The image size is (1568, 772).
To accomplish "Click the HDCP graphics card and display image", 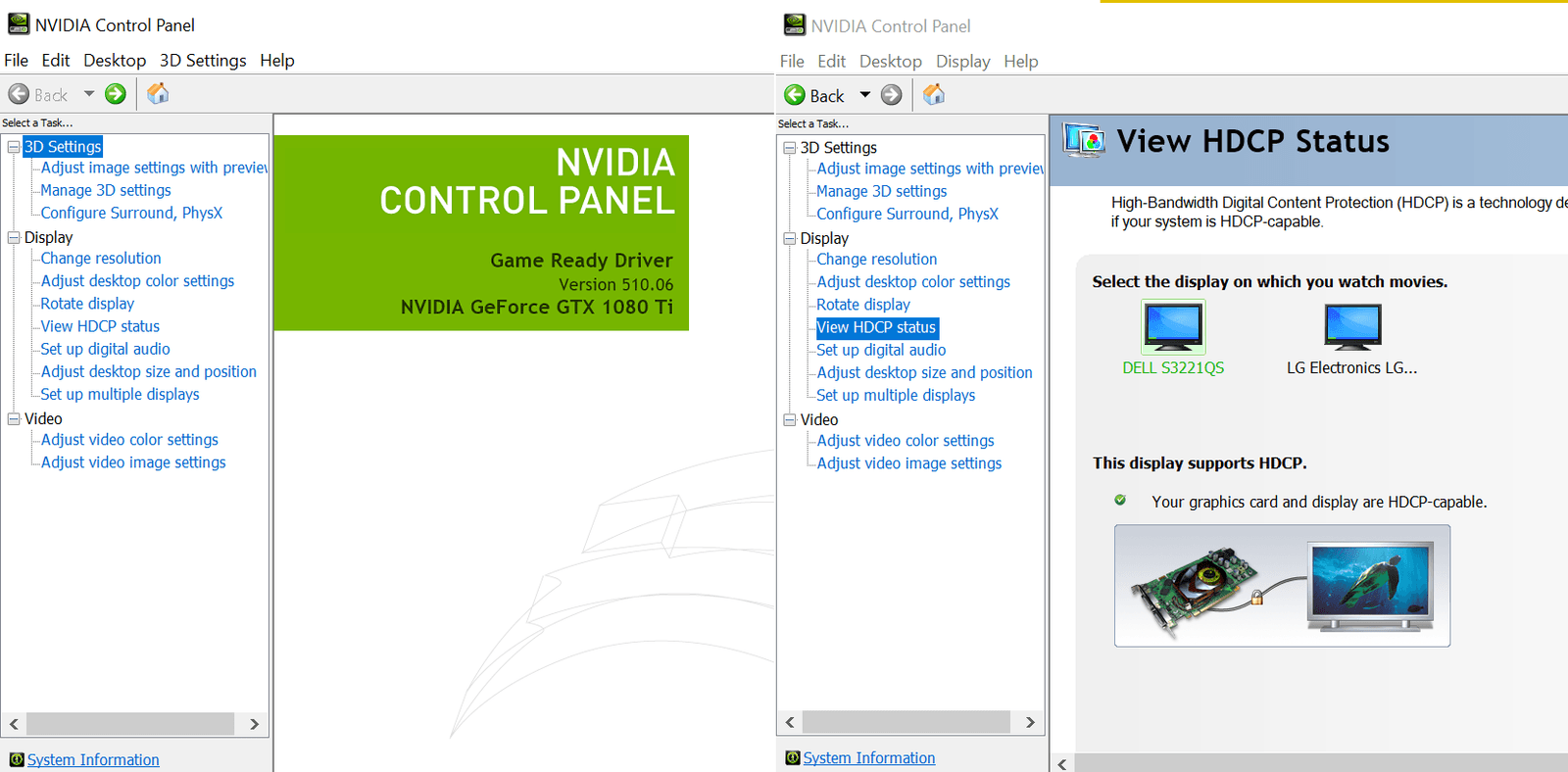I will click(x=1282, y=586).
